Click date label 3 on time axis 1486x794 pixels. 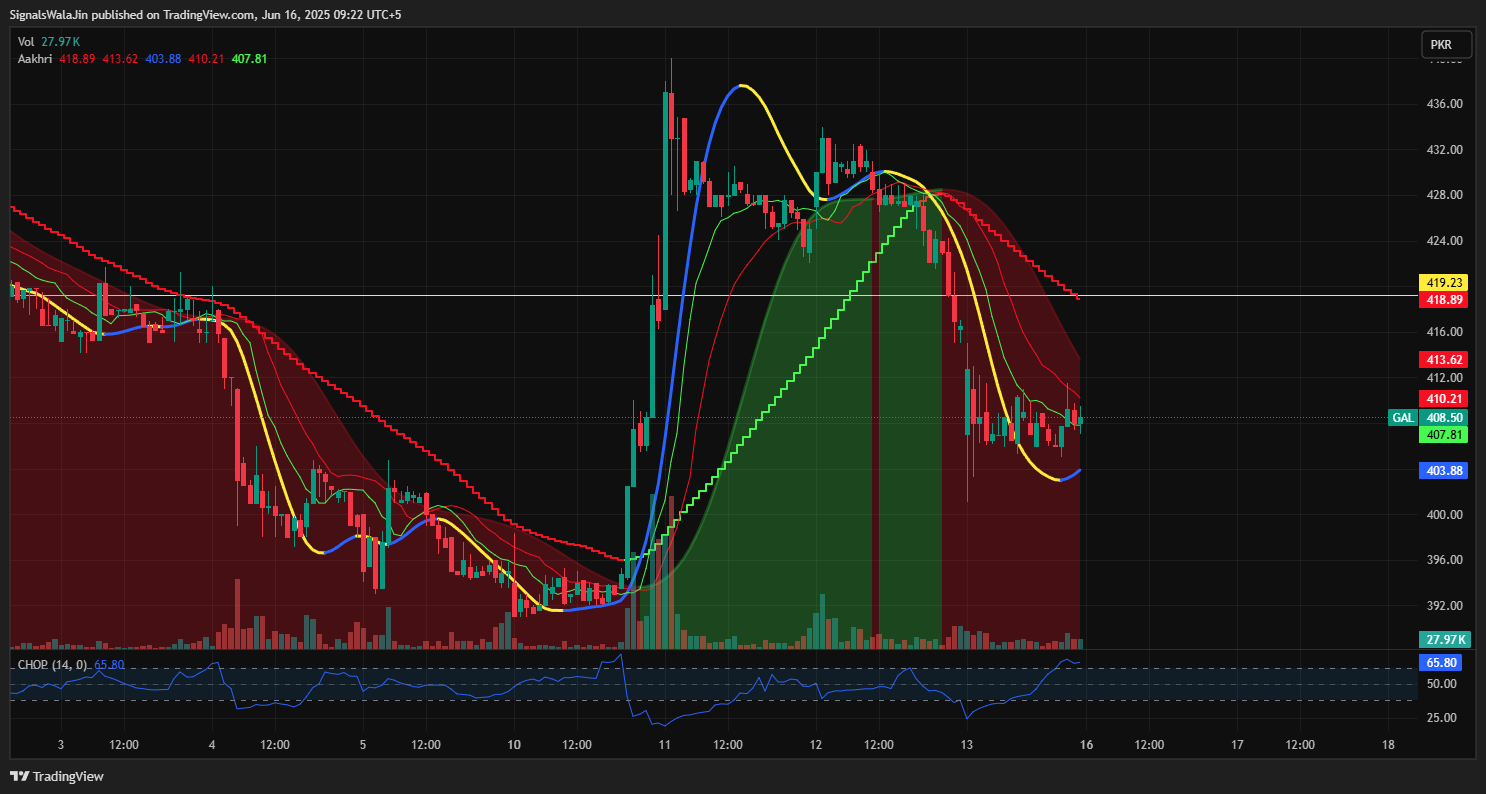tap(61, 745)
